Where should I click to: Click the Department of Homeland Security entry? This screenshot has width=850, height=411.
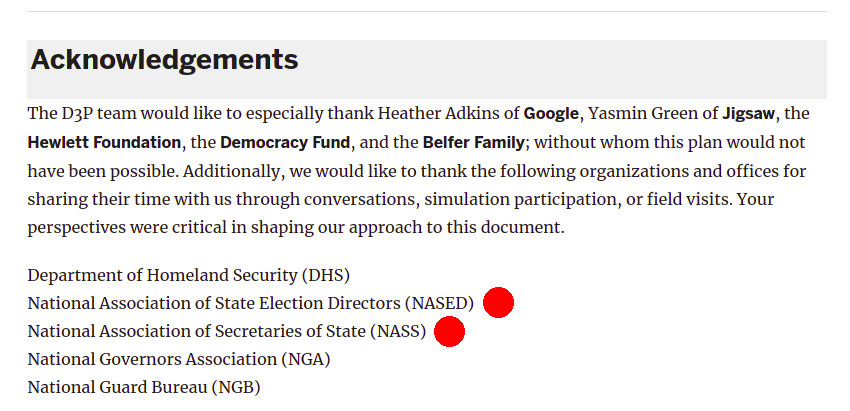click(x=189, y=275)
